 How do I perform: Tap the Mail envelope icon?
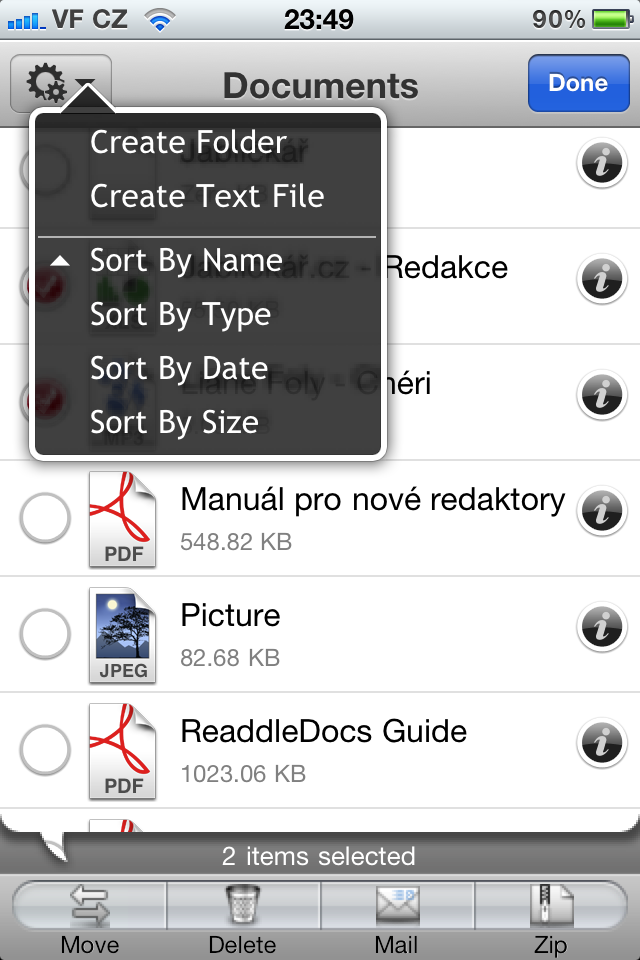pyautogui.click(x=397, y=905)
